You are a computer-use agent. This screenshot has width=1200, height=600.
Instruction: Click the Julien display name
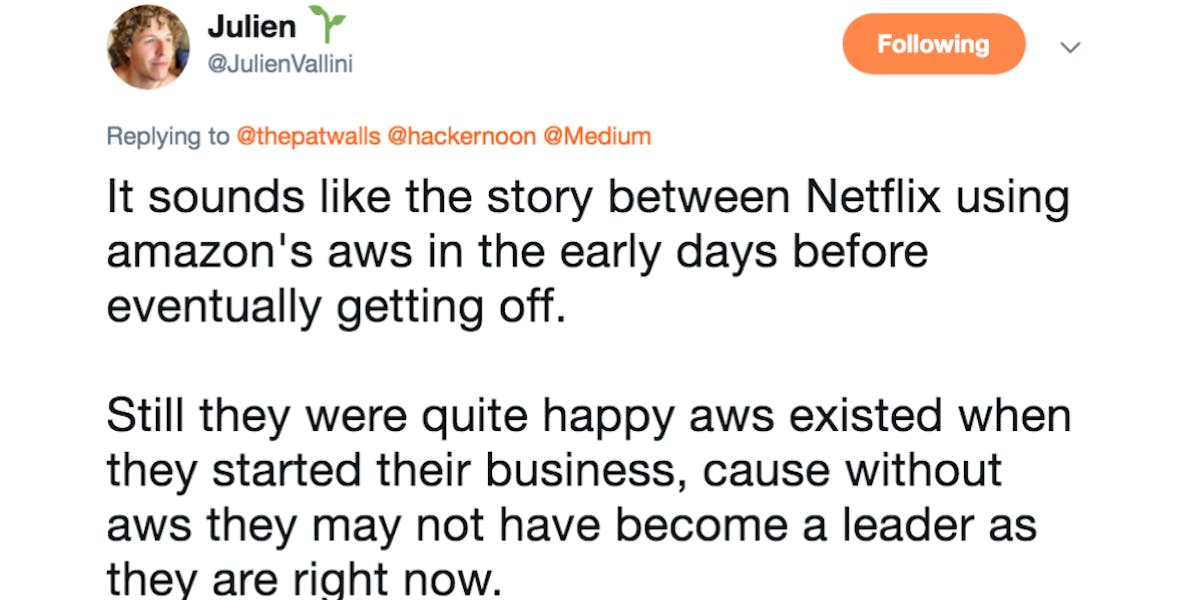tap(253, 26)
